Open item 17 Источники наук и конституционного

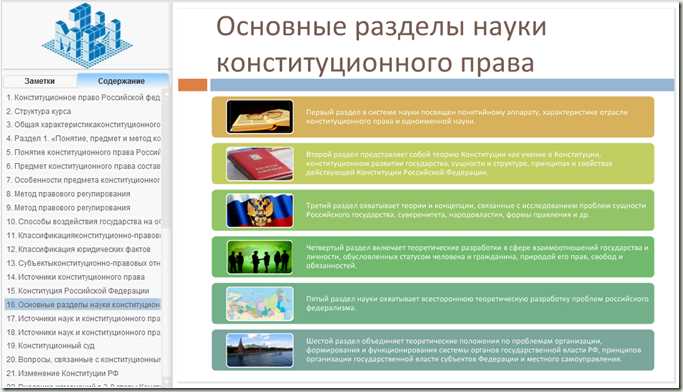83,318
